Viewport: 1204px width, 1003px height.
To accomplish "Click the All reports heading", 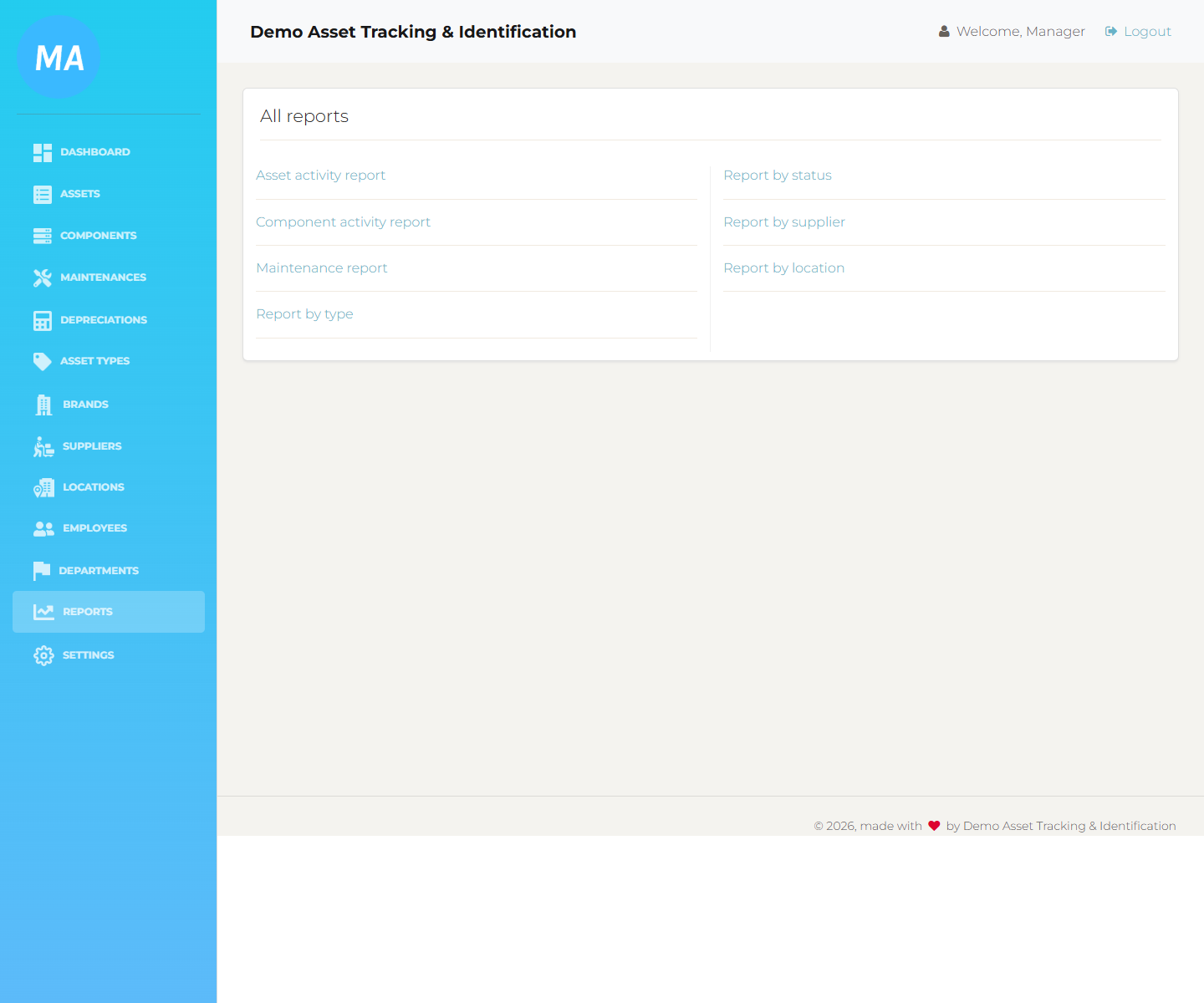I will pyautogui.click(x=304, y=116).
